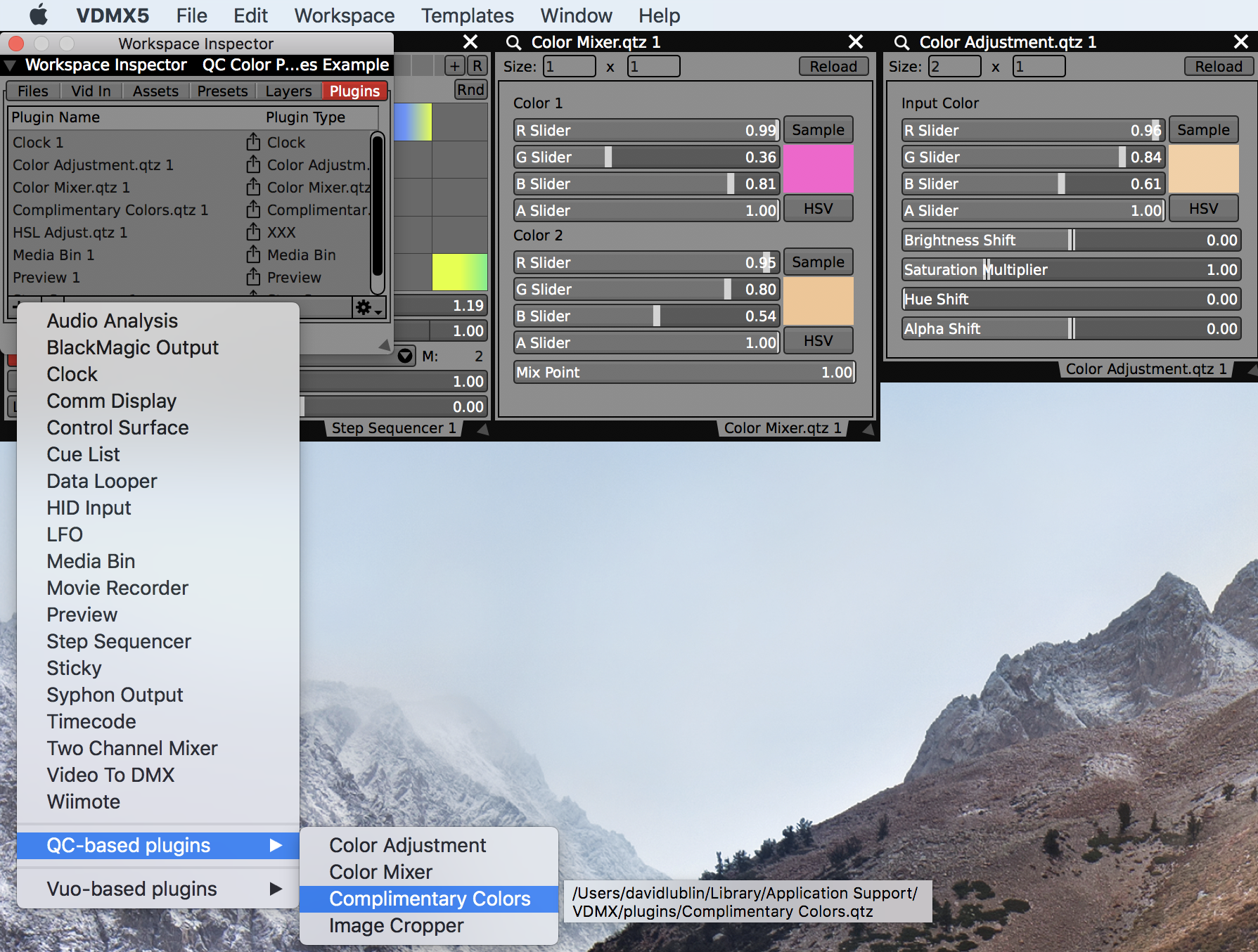Image resolution: width=1258 pixels, height=952 pixels.
Task: Choose Movie Recorder from the plugin menu
Action: pyautogui.click(x=158, y=588)
